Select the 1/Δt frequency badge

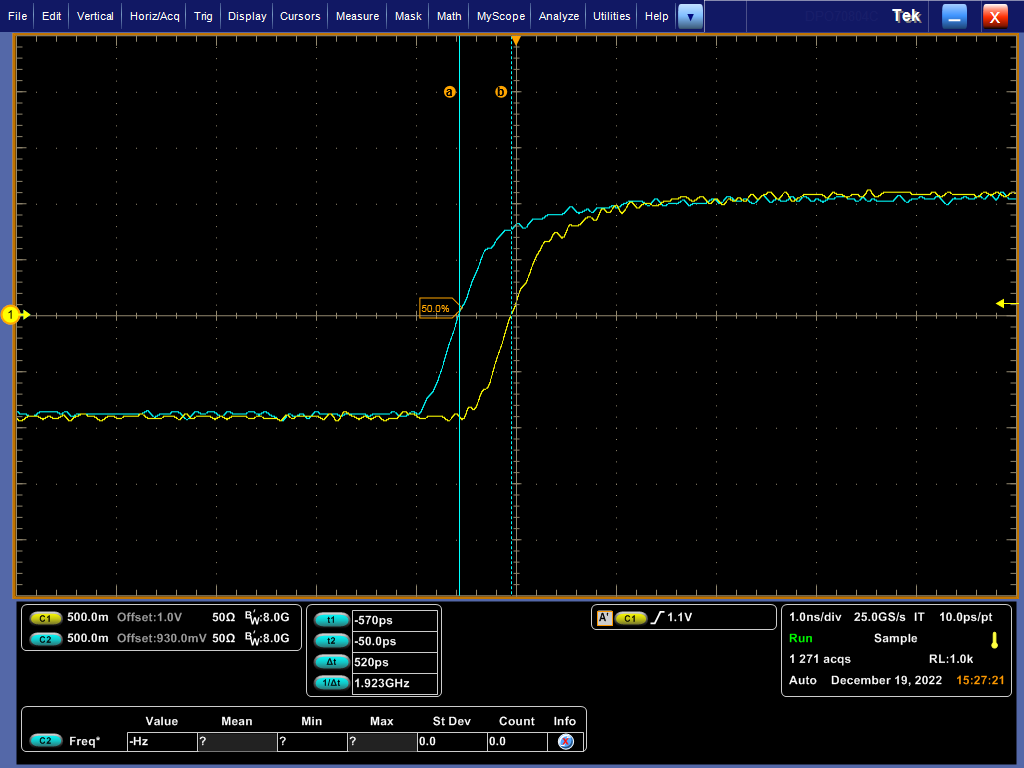(x=331, y=683)
